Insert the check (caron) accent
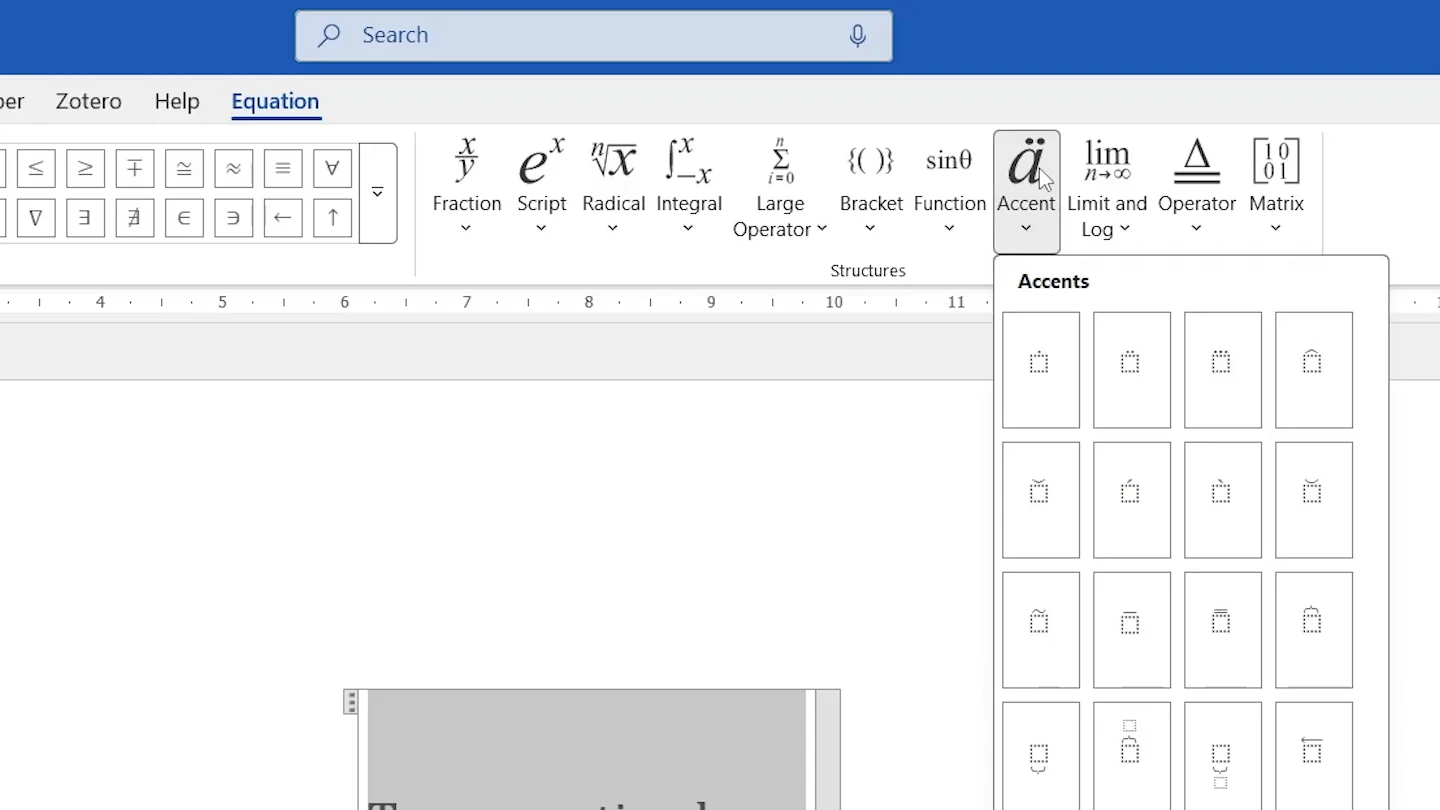 point(1041,500)
